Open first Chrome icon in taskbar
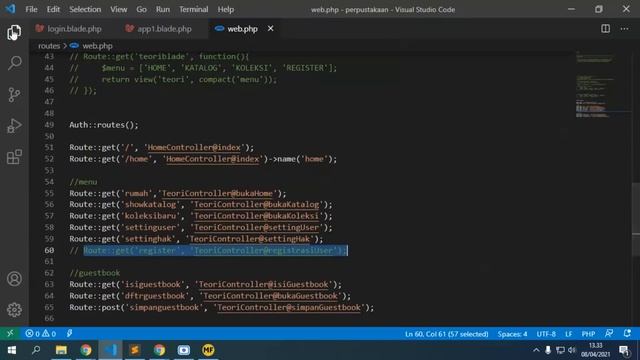 coord(86,350)
